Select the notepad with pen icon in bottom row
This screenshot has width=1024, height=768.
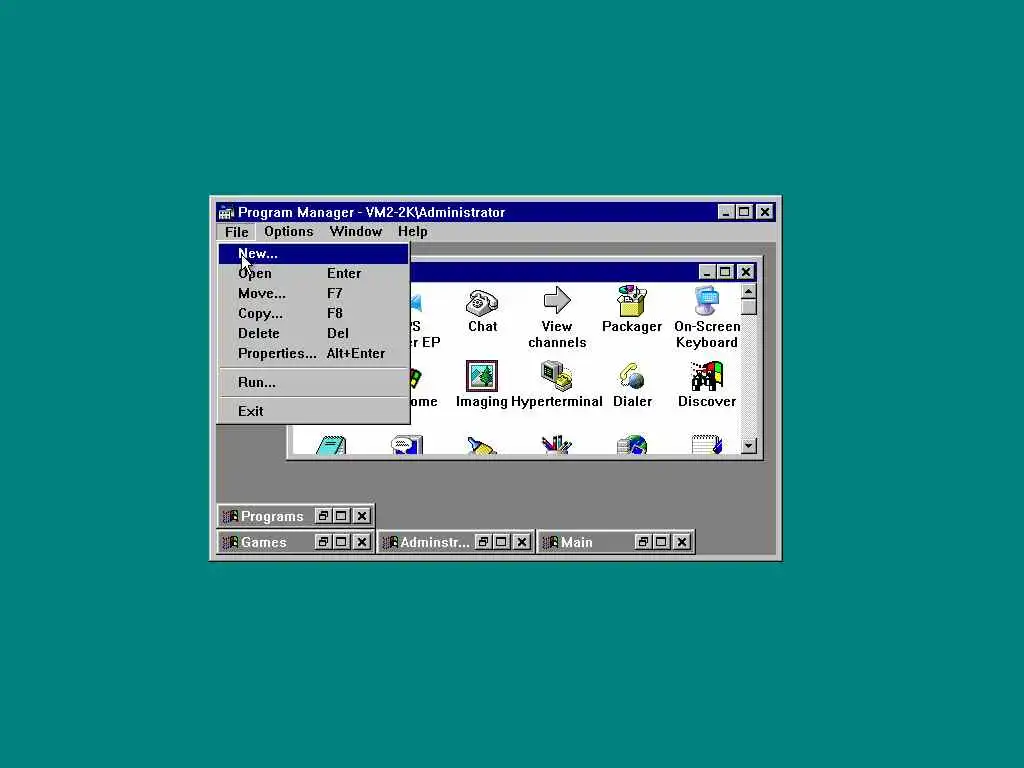click(707, 445)
